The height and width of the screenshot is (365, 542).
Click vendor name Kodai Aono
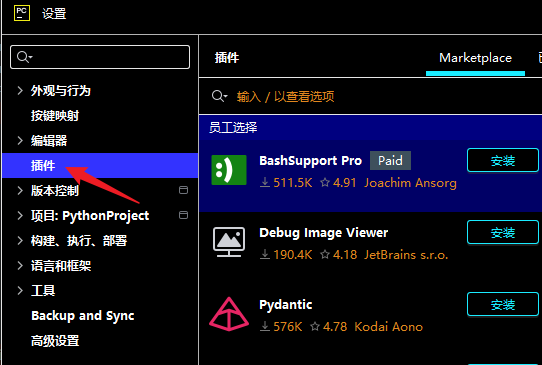(x=389, y=327)
